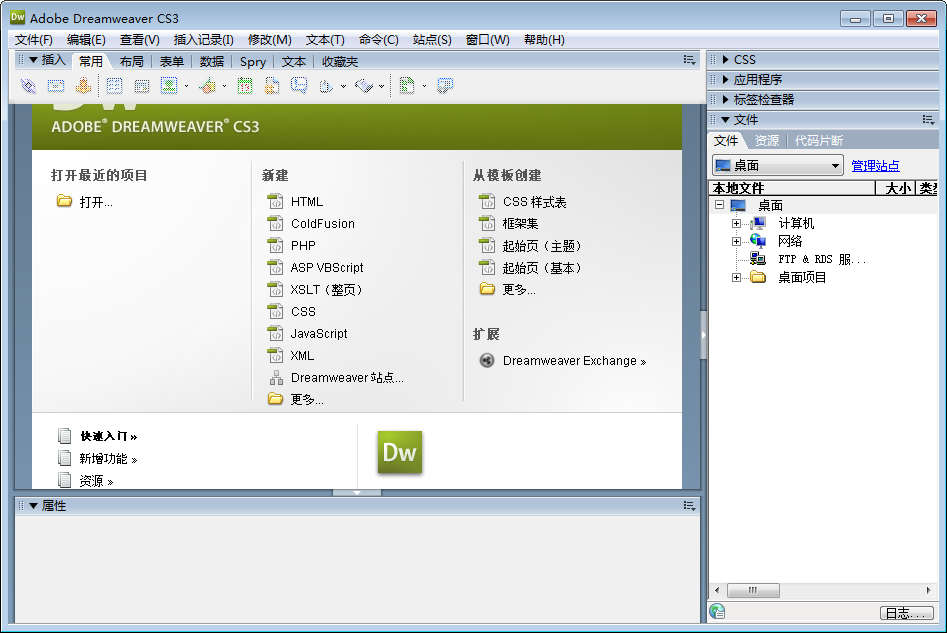The width and height of the screenshot is (947, 633).
Task: Click the large Dw logo tile
Action: [x=400, y=452]
